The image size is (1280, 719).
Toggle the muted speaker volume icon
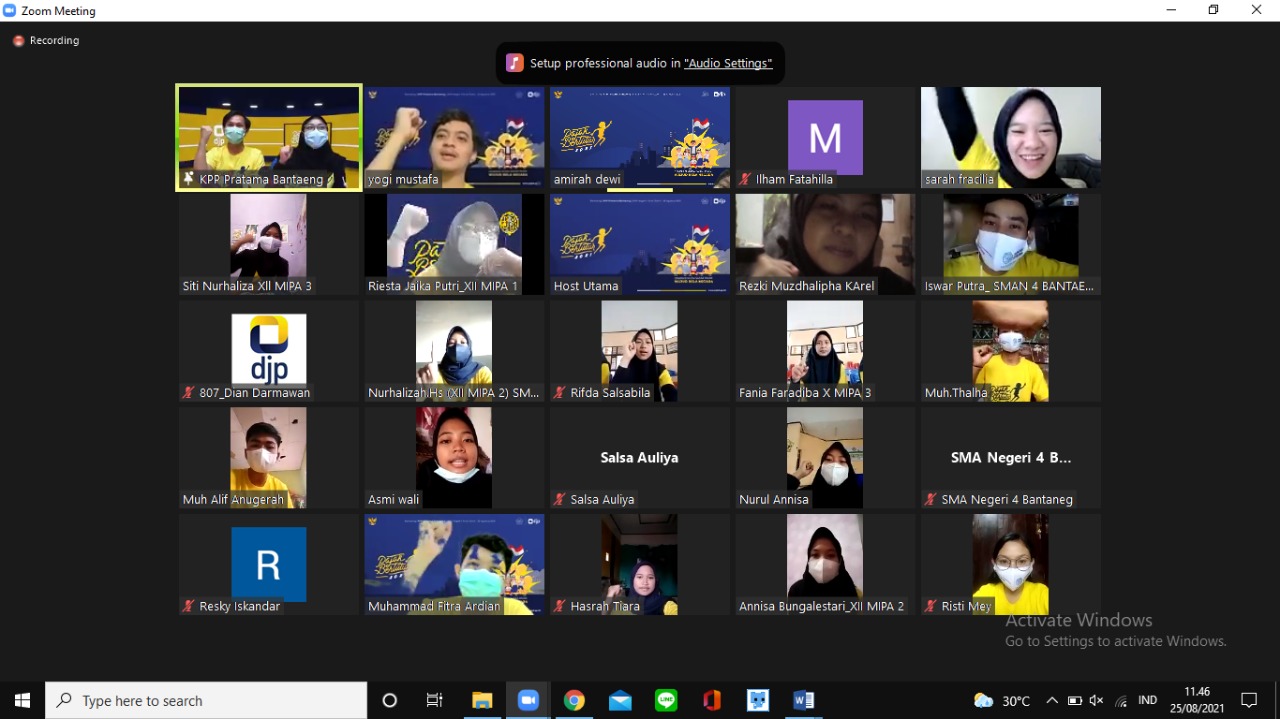tap(1097, 700)
